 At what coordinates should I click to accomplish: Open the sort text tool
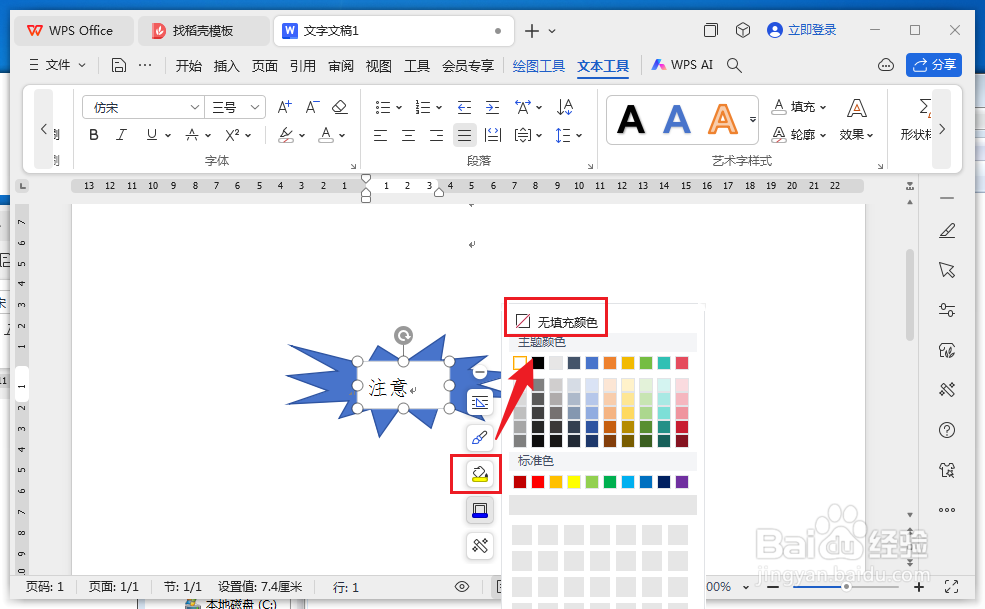coord(565,107)
